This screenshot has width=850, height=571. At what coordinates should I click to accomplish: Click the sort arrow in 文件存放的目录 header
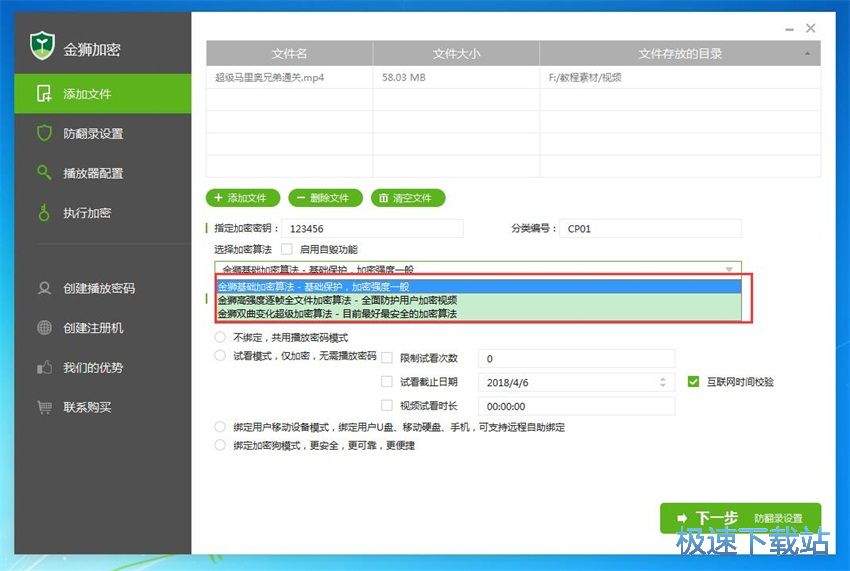click(x=808, y=53)
